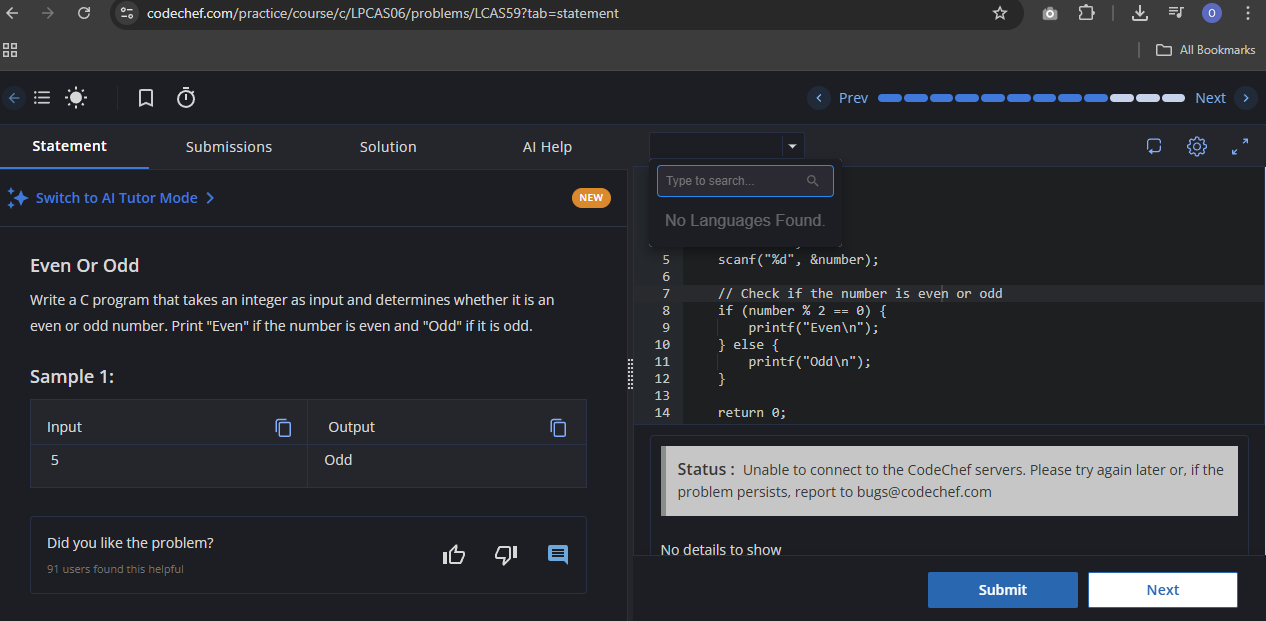This screenshot has height=621, width=1266.
Task: Open the browser downloads icon
Action: [x=1139, y=13]
